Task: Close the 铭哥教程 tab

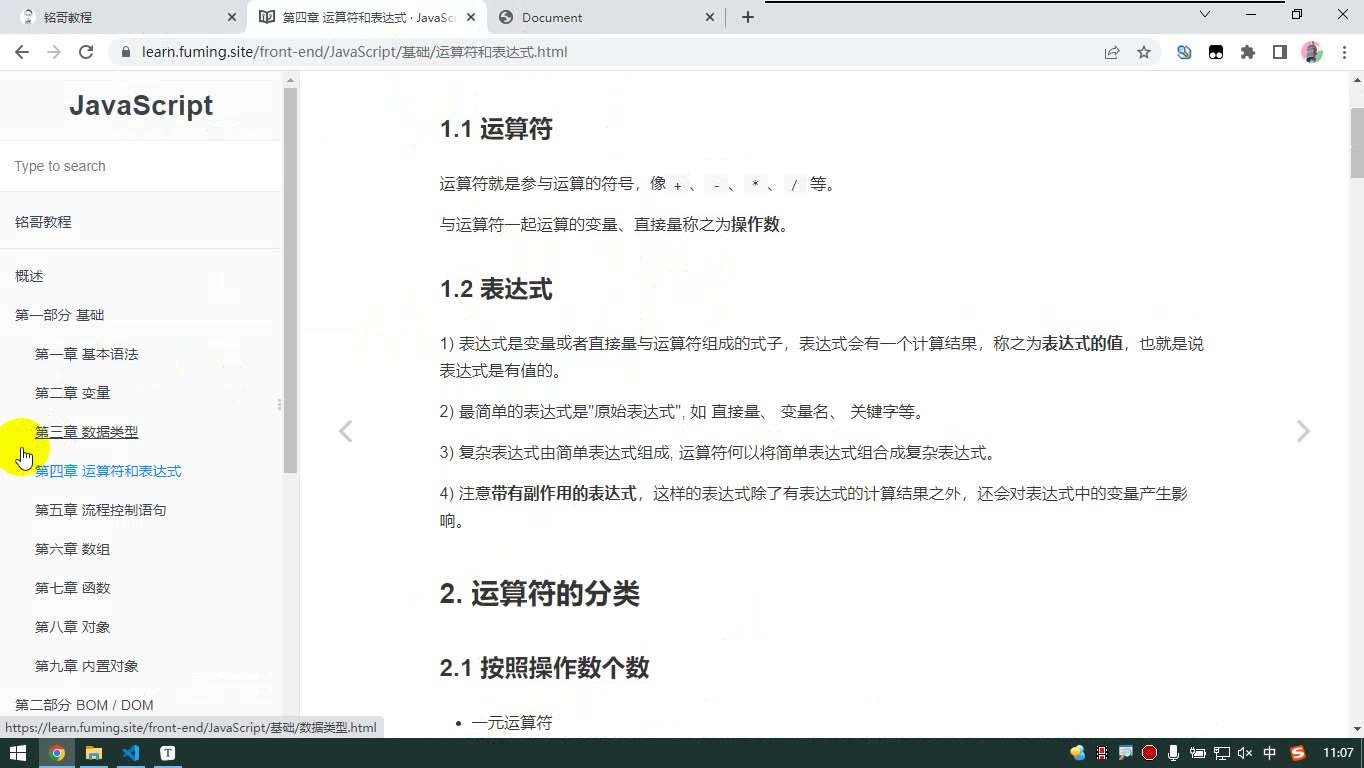Action: pos(232,17)
